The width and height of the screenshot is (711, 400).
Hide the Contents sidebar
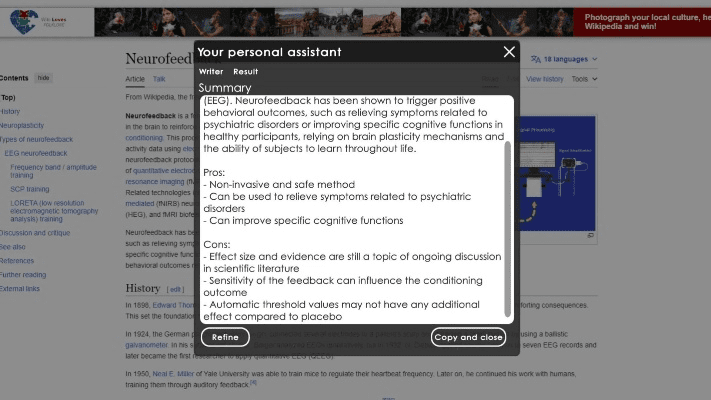click(43, 78)
